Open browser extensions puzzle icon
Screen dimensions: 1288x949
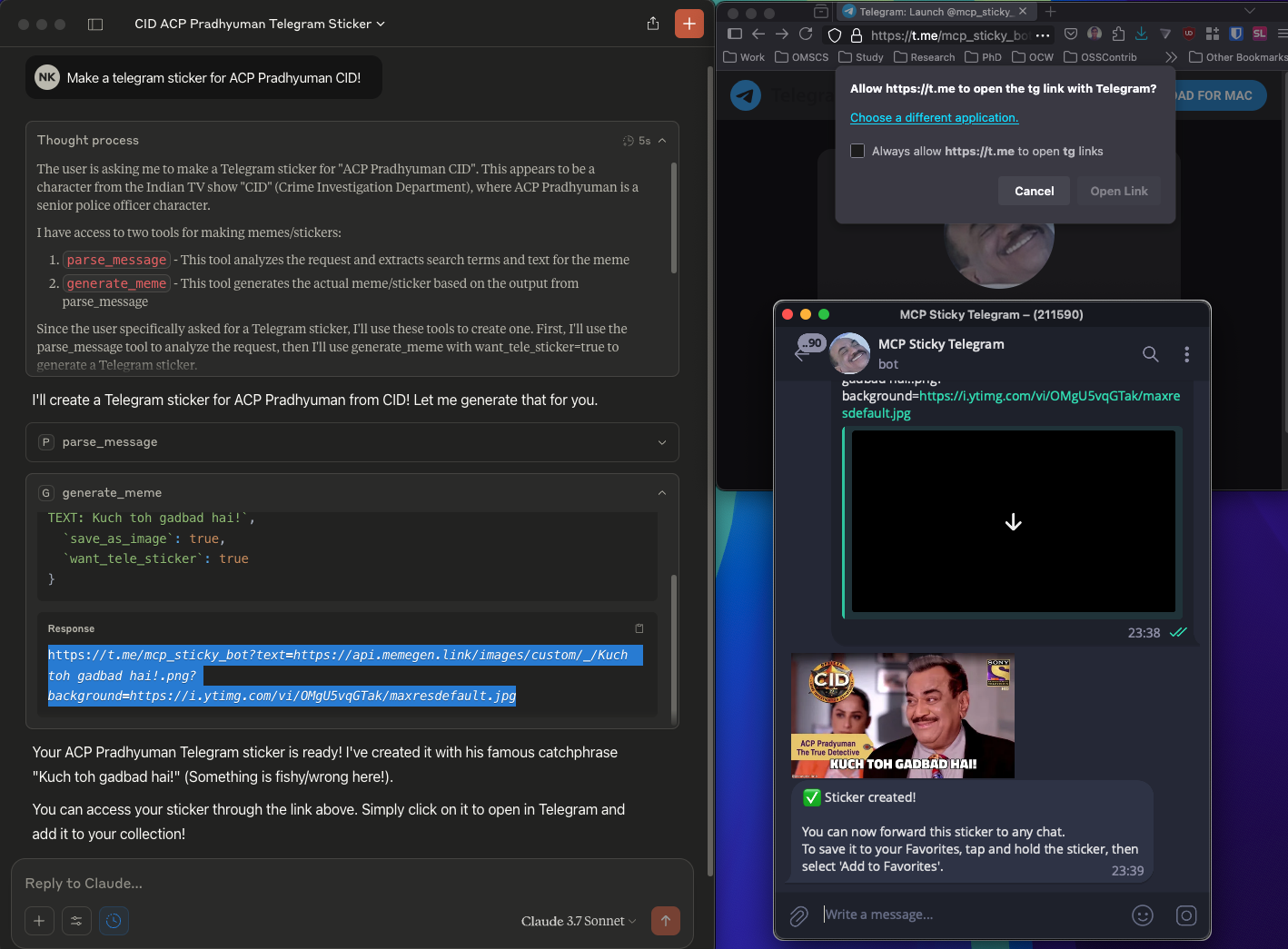pyautogui.click(x=1118, y=35)
